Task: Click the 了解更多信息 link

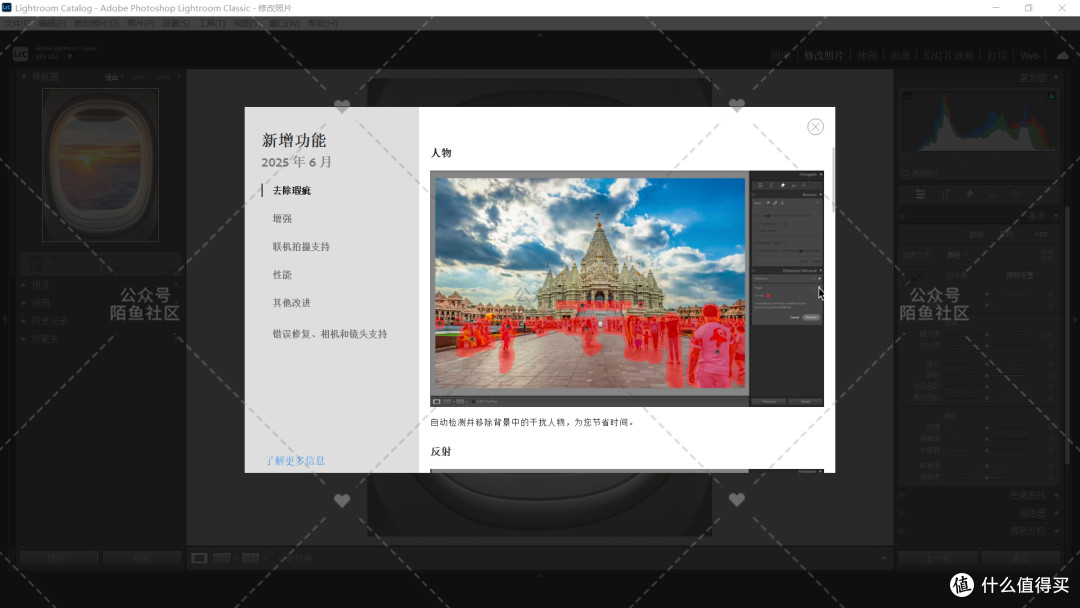Action: click(x=295, y=461)
